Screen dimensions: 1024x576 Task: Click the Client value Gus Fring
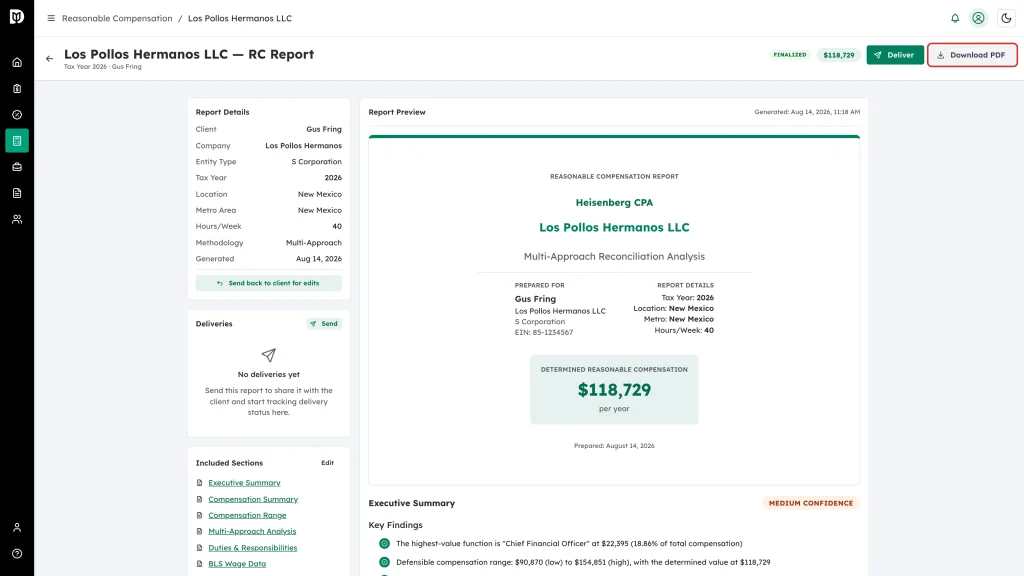[323, 129]
